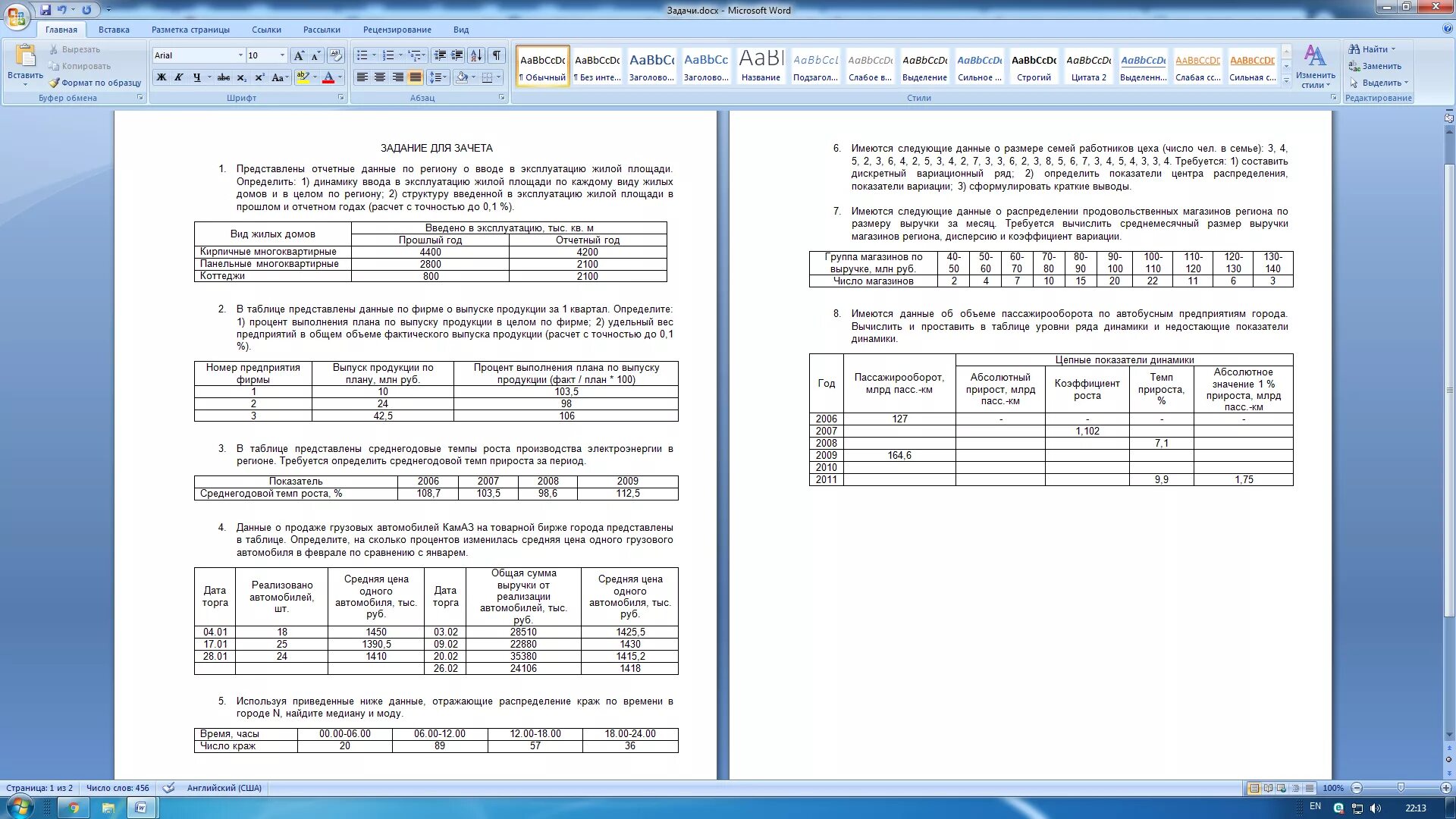Image resolution: width=1456 pixels, height=819 pixels.
Task: Open Word help with the question mark icon
Action: [1448, 29]
